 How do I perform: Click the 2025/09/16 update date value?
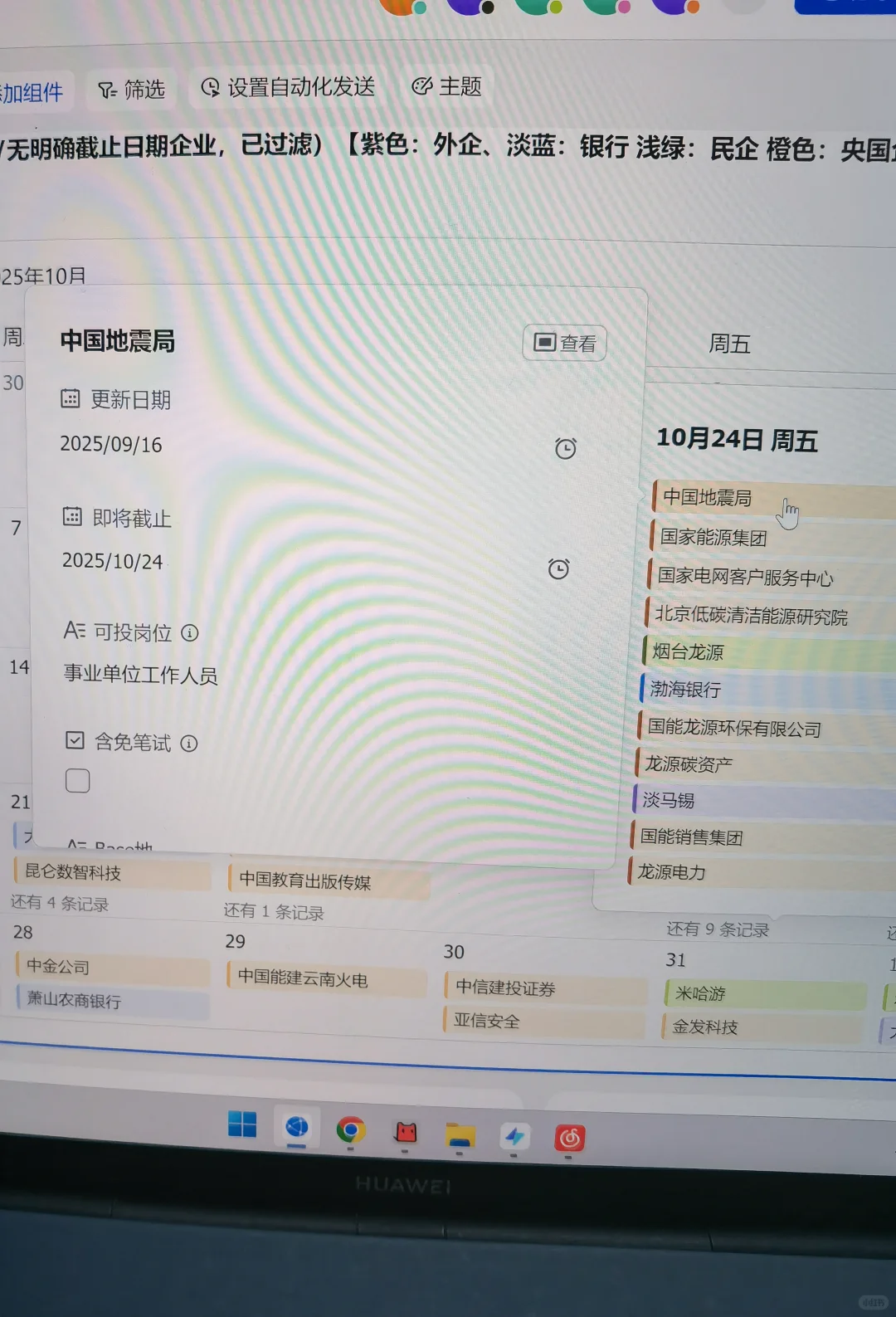(111, 445)
